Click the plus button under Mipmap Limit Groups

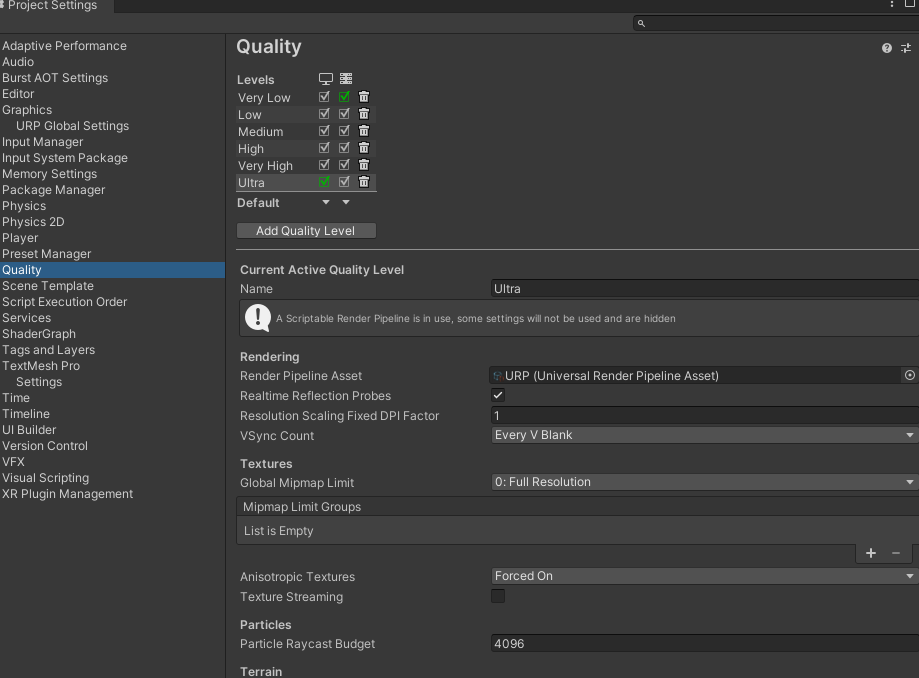click(870, 552)
